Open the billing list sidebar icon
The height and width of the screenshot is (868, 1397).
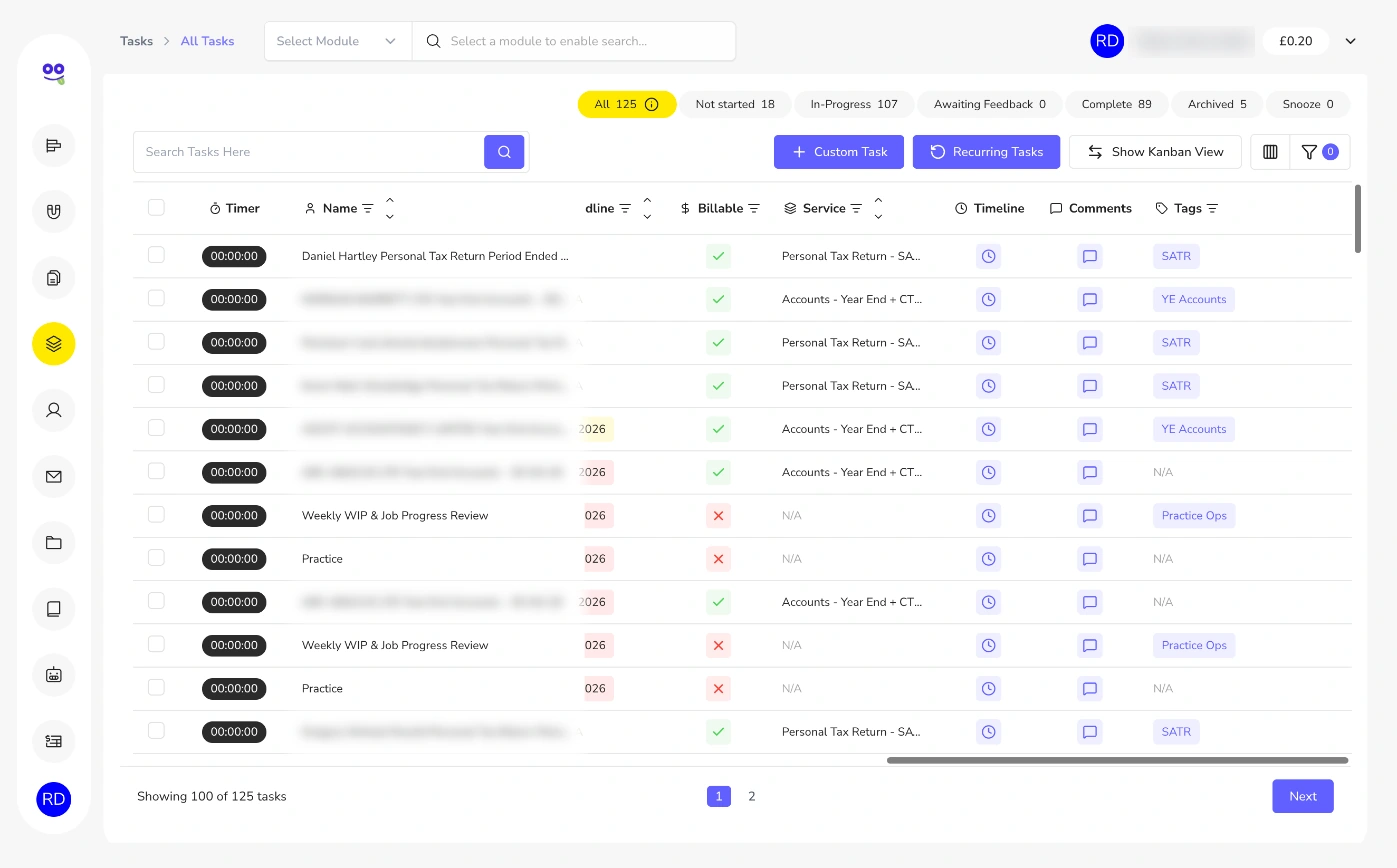[x=54, y=741]
